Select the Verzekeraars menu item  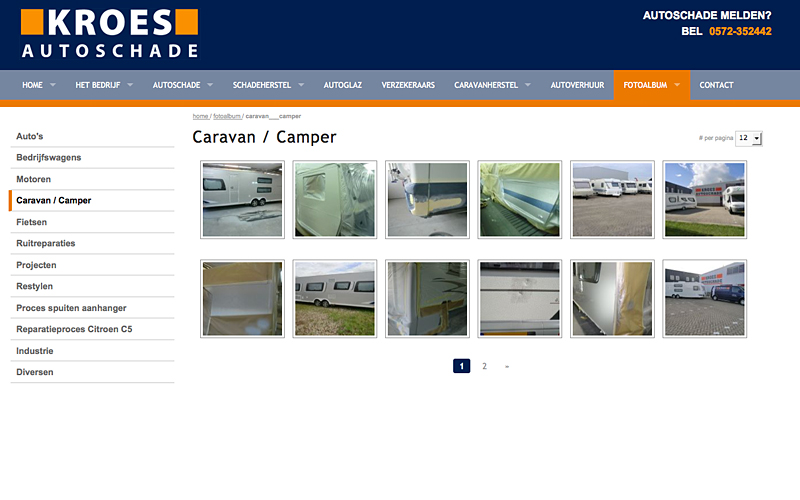pyautogui.click(x=408, y=85)
